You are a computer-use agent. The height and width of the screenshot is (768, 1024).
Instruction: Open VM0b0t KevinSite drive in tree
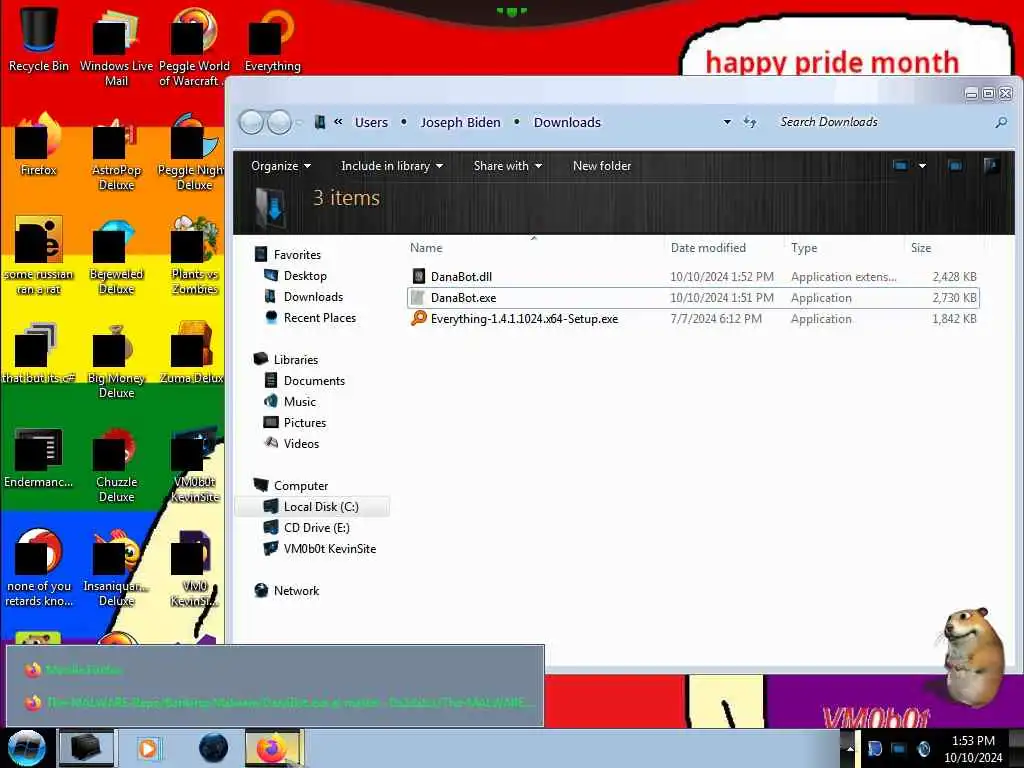coord(329,549)
